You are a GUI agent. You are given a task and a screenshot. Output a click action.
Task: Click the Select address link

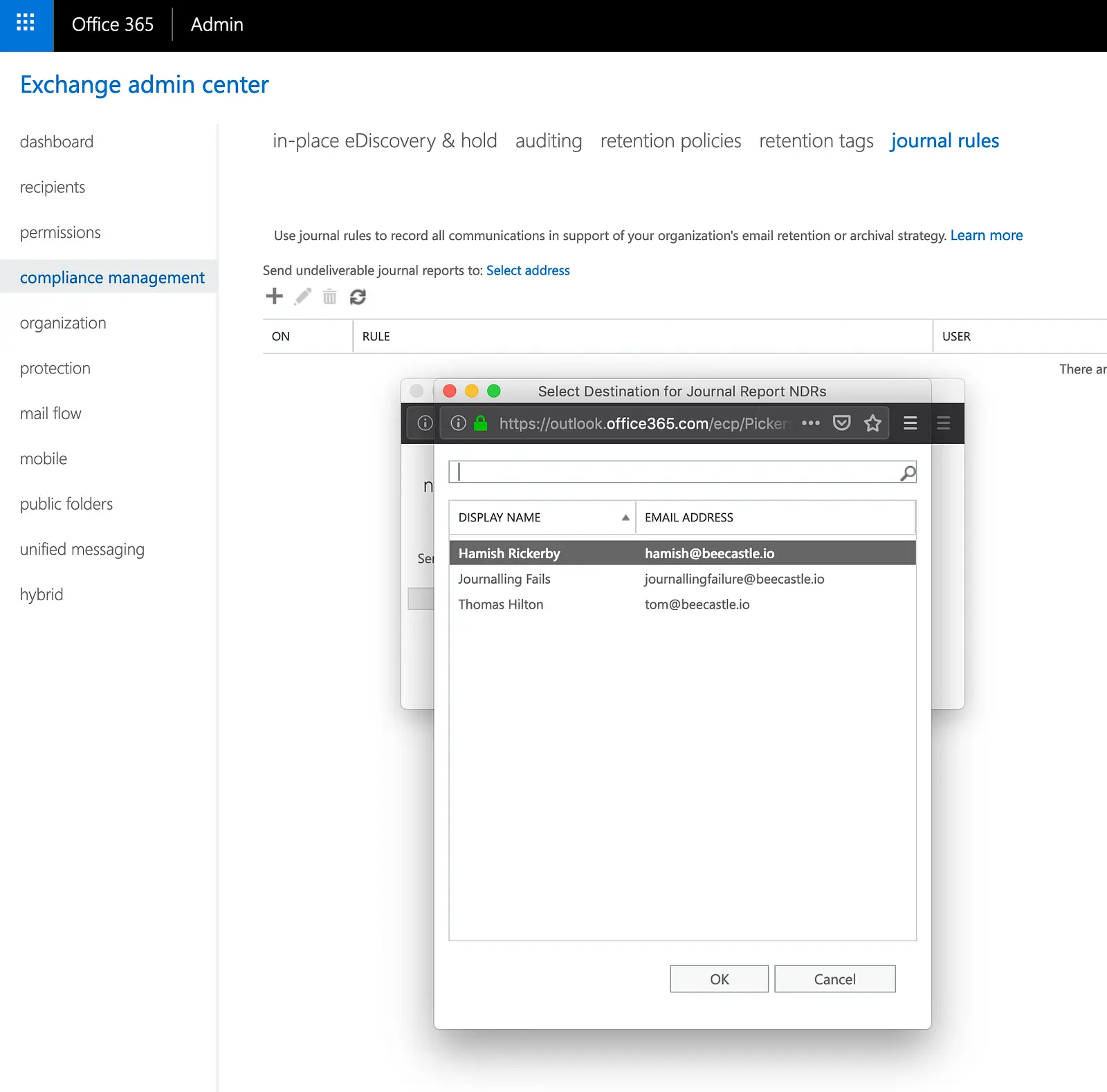(528, 270)
